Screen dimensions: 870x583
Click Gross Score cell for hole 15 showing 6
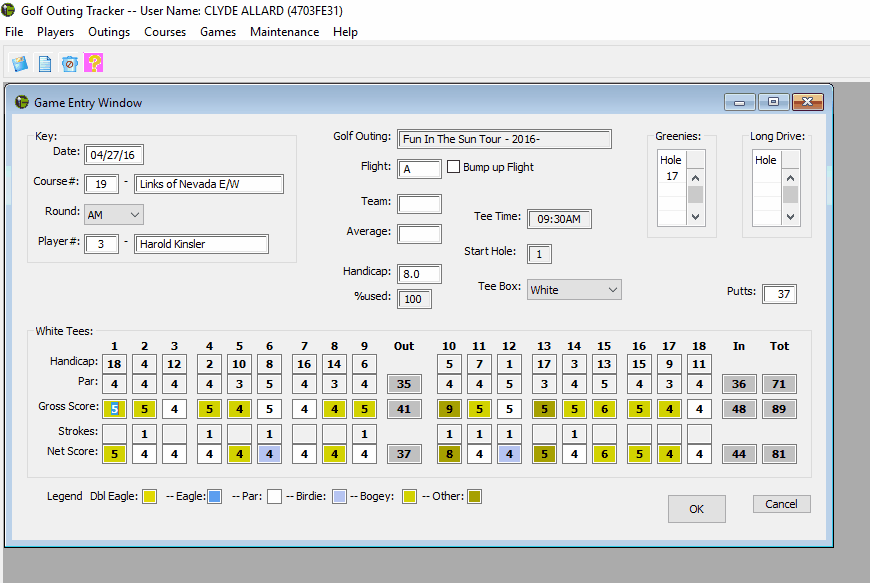(x=604, y=409)
